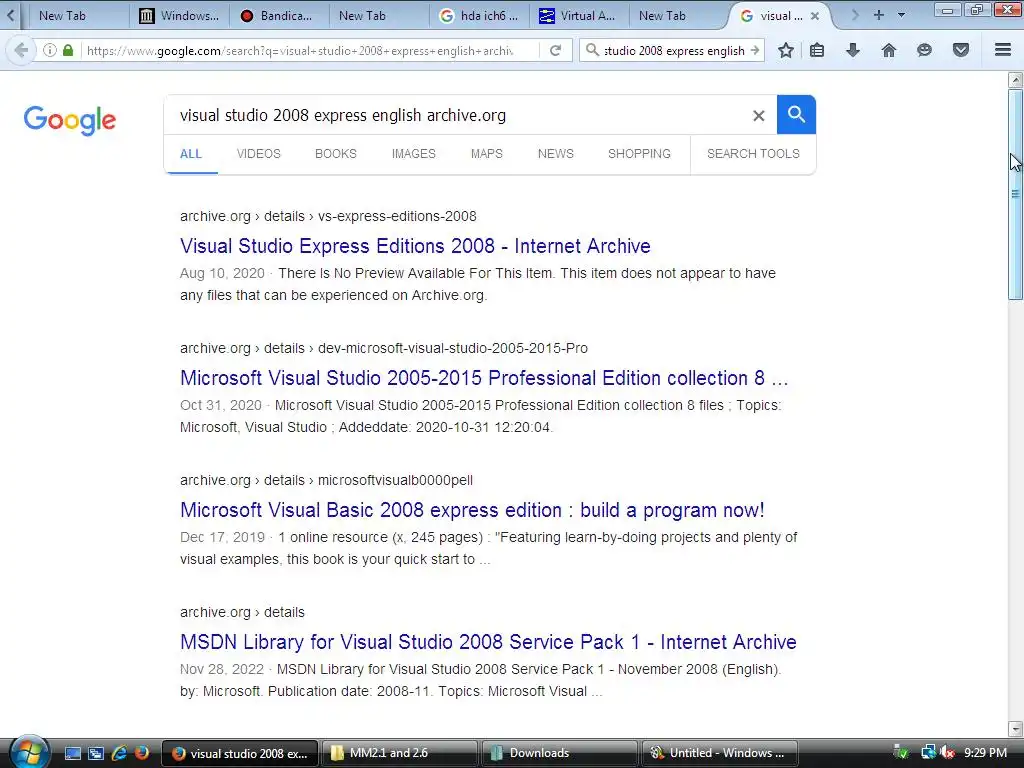Select the NEWS search filter

pyautogui.click(x=556, y=153)
